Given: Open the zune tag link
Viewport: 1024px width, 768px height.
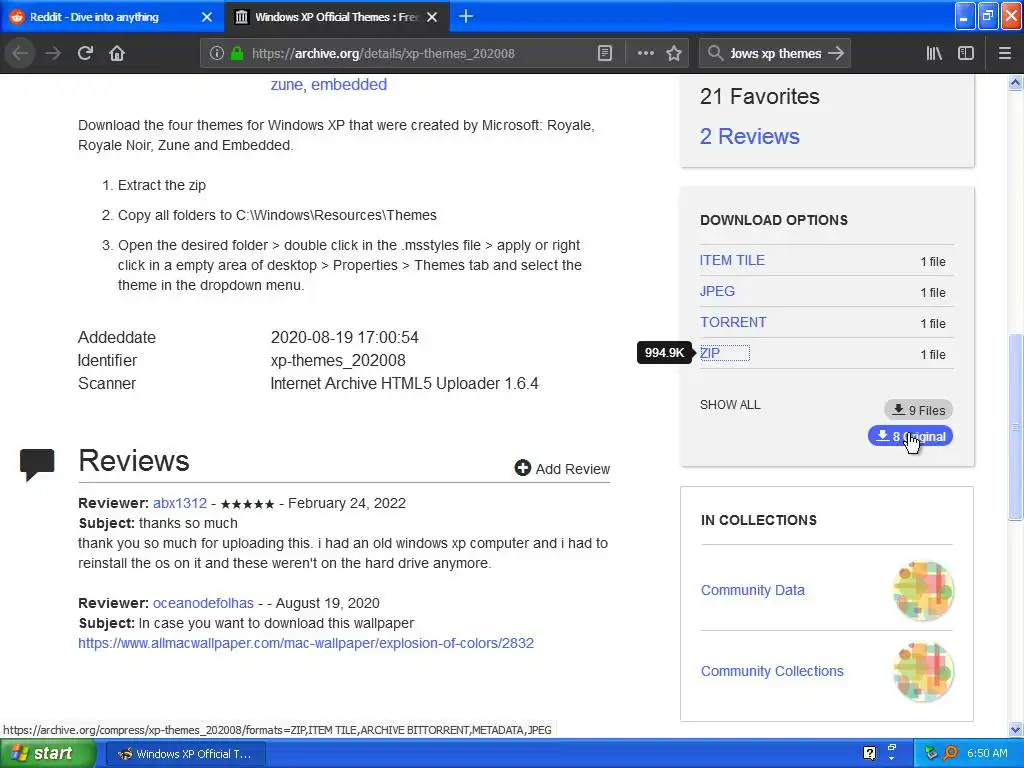Looking at the screenshot, I should tap(287, 85).
